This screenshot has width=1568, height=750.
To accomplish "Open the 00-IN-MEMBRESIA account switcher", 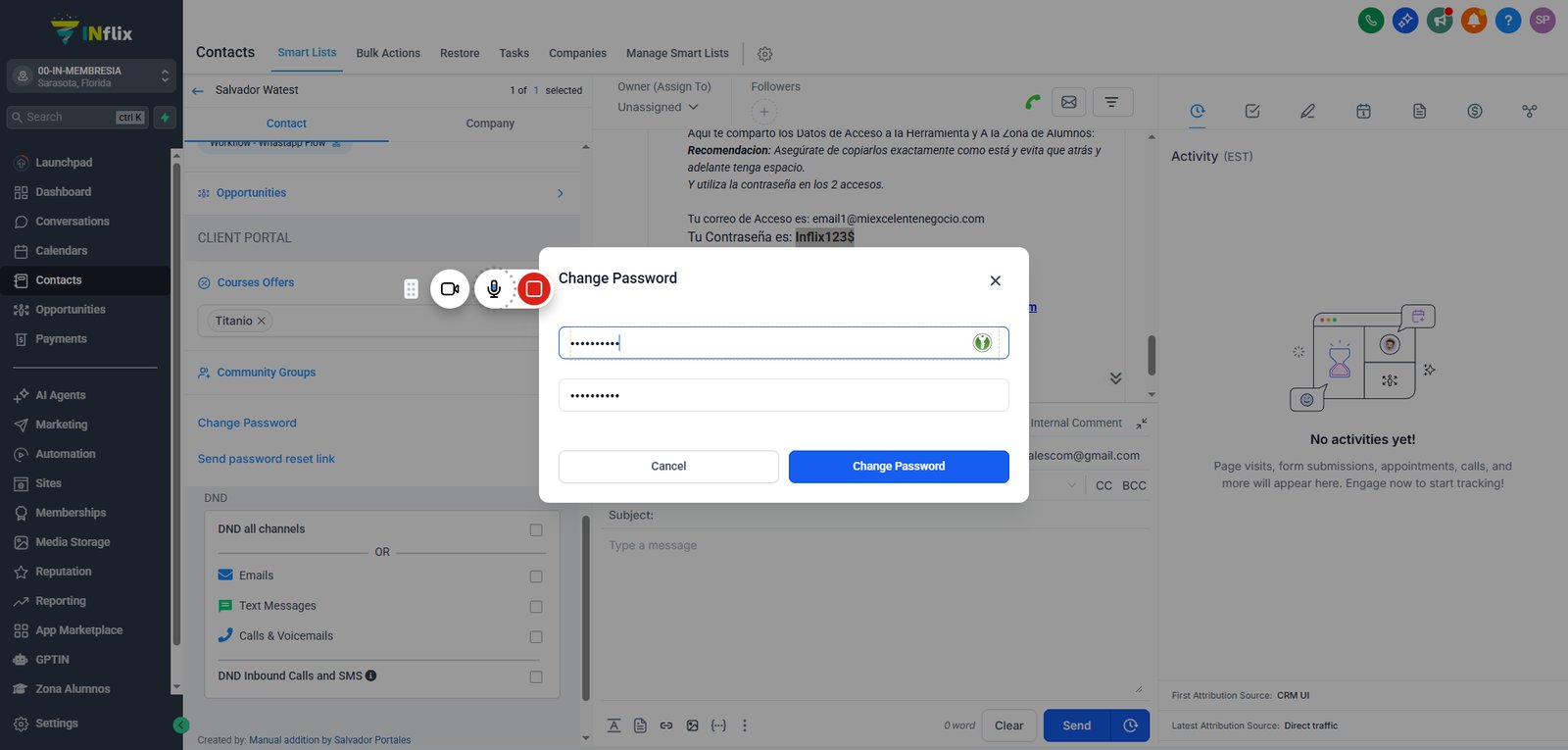I will coord(91,76).
